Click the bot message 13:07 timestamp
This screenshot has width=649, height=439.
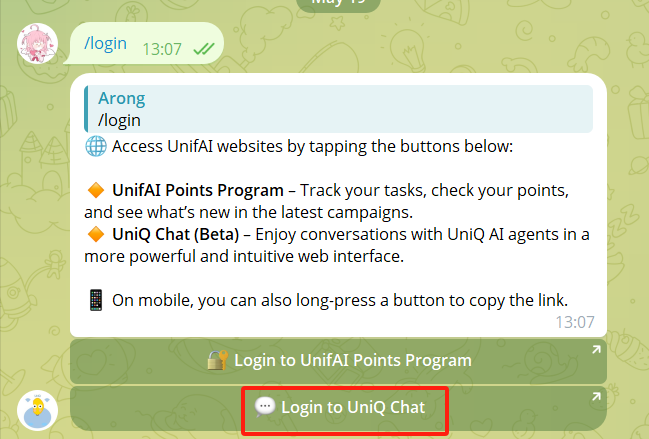coord(574,322)
